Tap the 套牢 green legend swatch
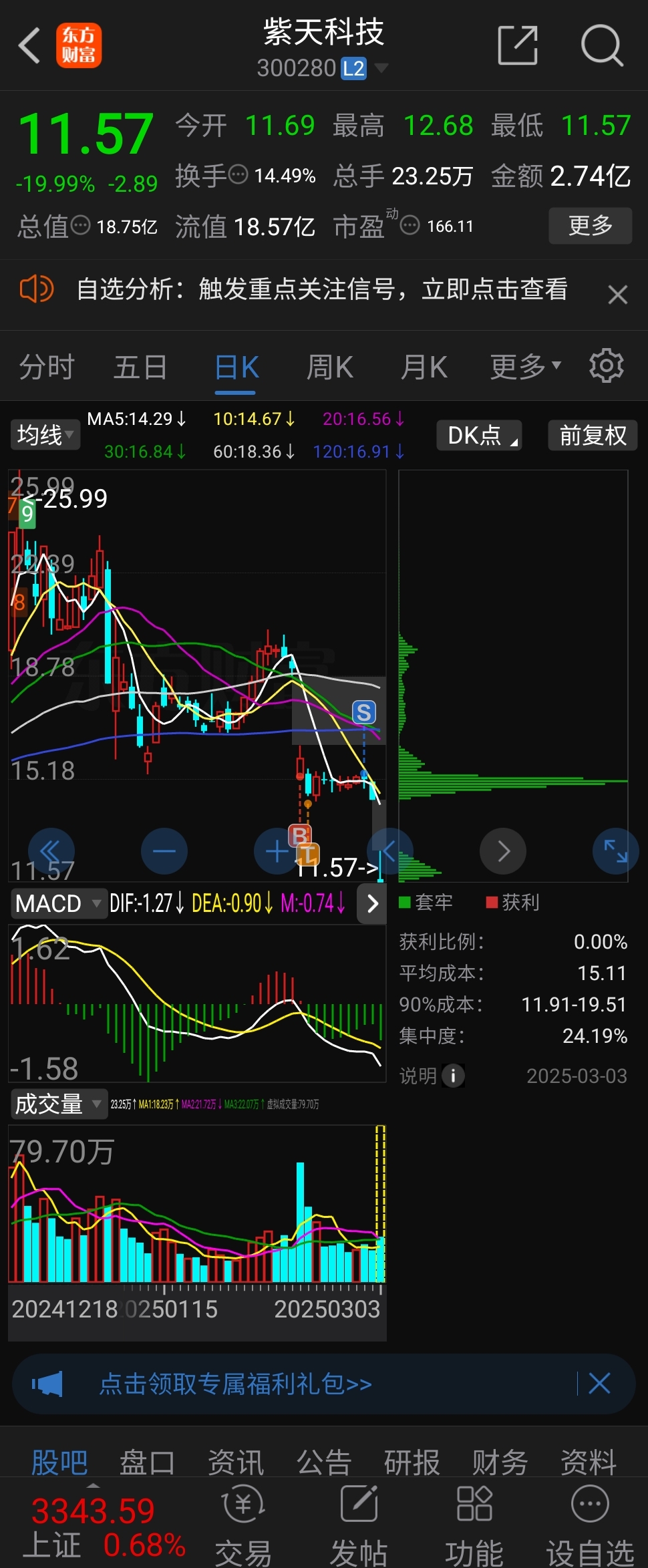 [x=404, y=902]
